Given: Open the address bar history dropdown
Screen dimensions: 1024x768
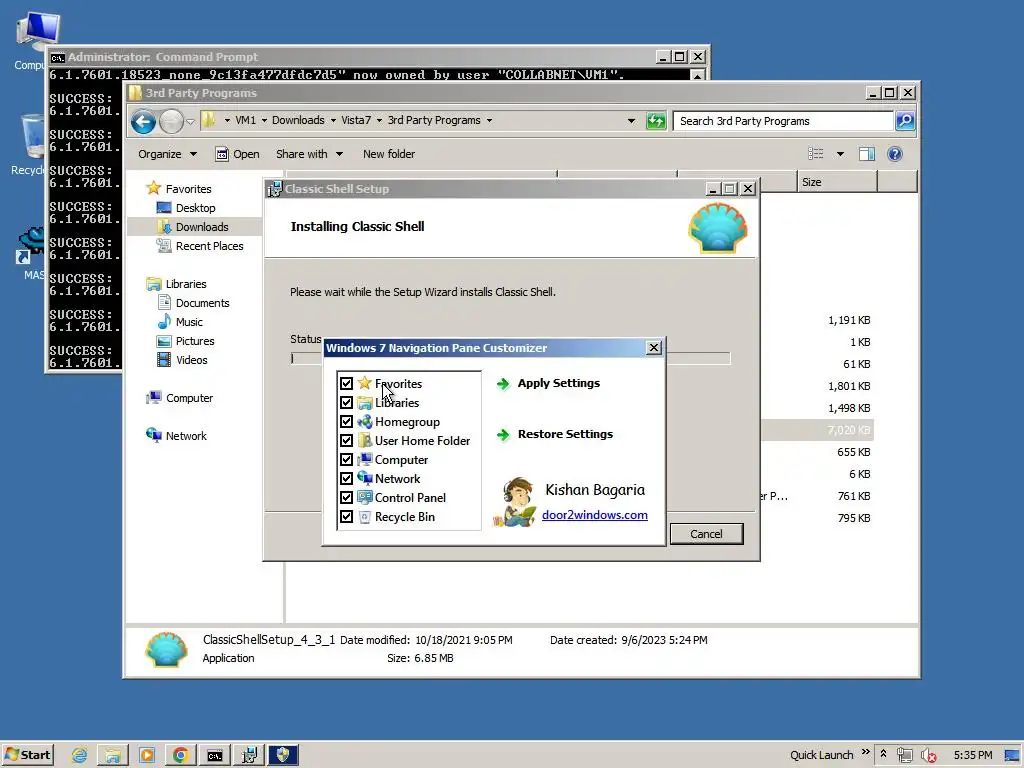Looking at the screenshot, I should pyautogui.click(x=632, y=121).
